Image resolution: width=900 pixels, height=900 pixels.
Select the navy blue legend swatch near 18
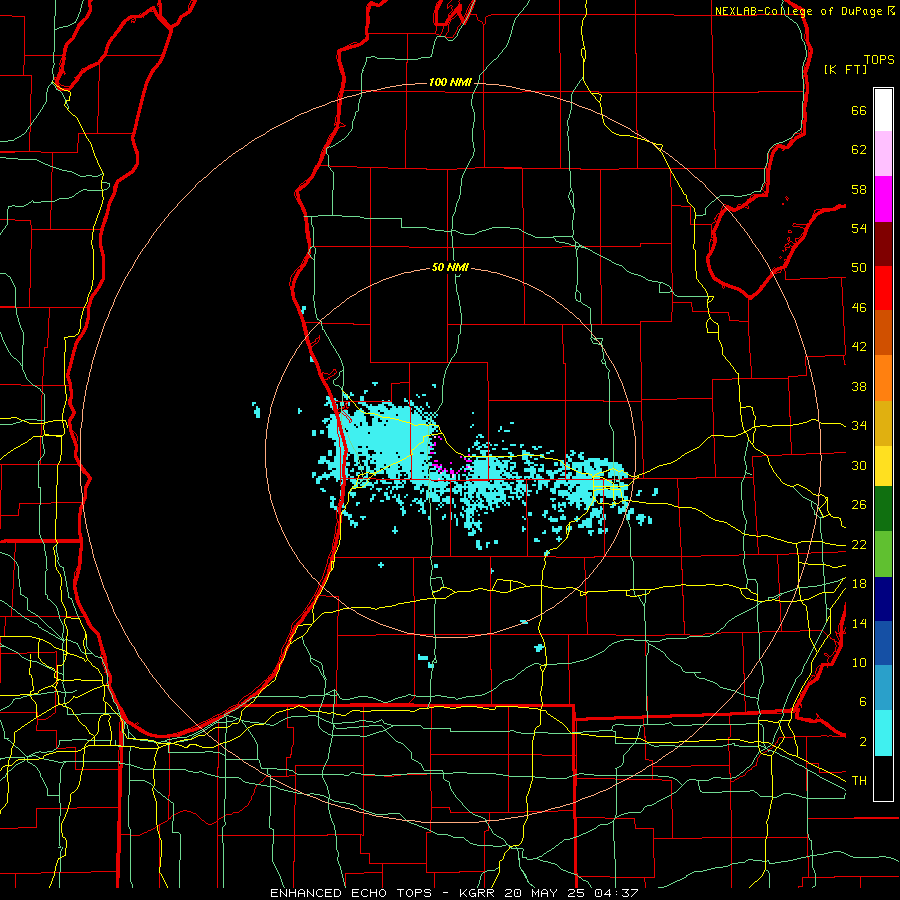(883, 599)
